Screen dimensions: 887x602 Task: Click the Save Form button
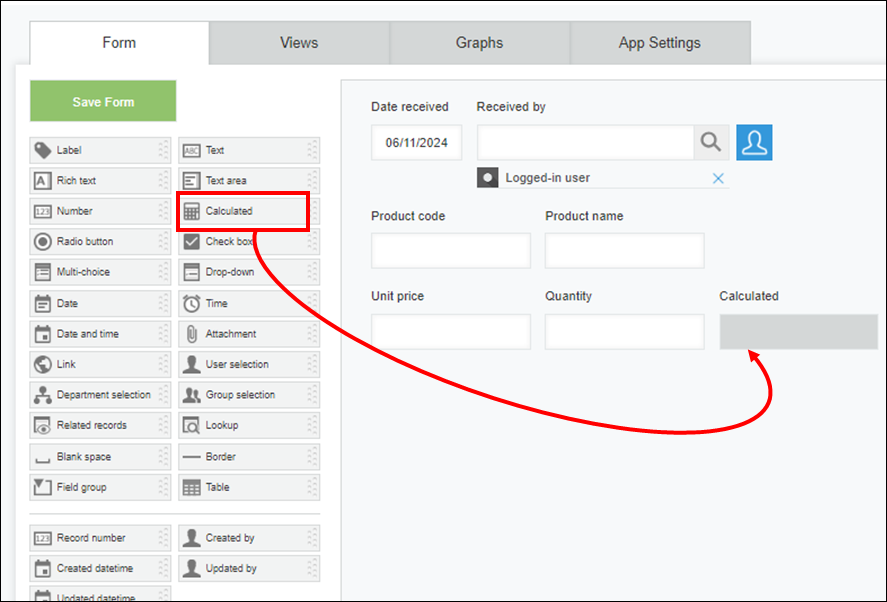(x=102, y=101)
